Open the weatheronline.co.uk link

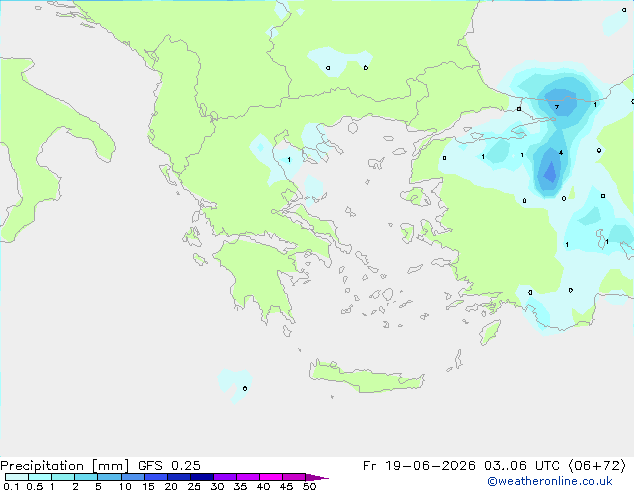click(550, 481)
